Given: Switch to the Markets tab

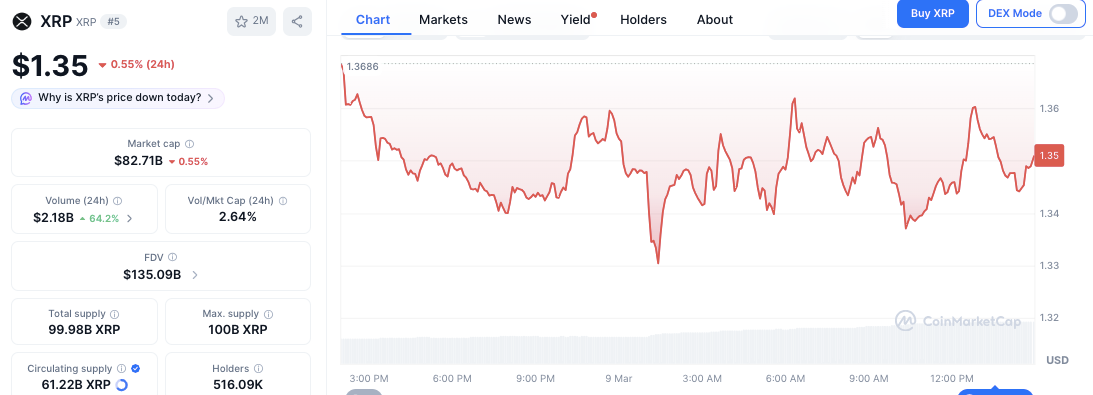Looking at the screenshot, I should 443,20.
